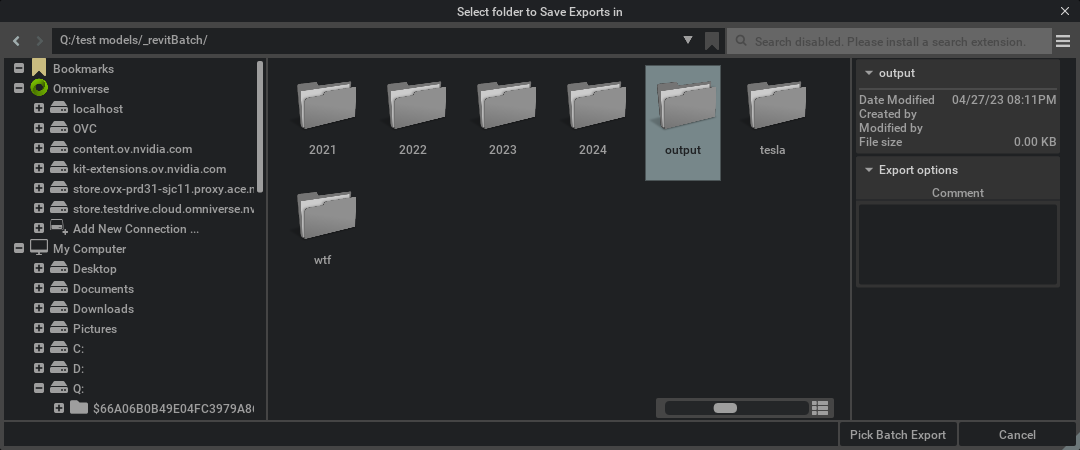Expand the OVC server node
The width and height of the screenshot is (1080, 450).
tap(39, 129)
